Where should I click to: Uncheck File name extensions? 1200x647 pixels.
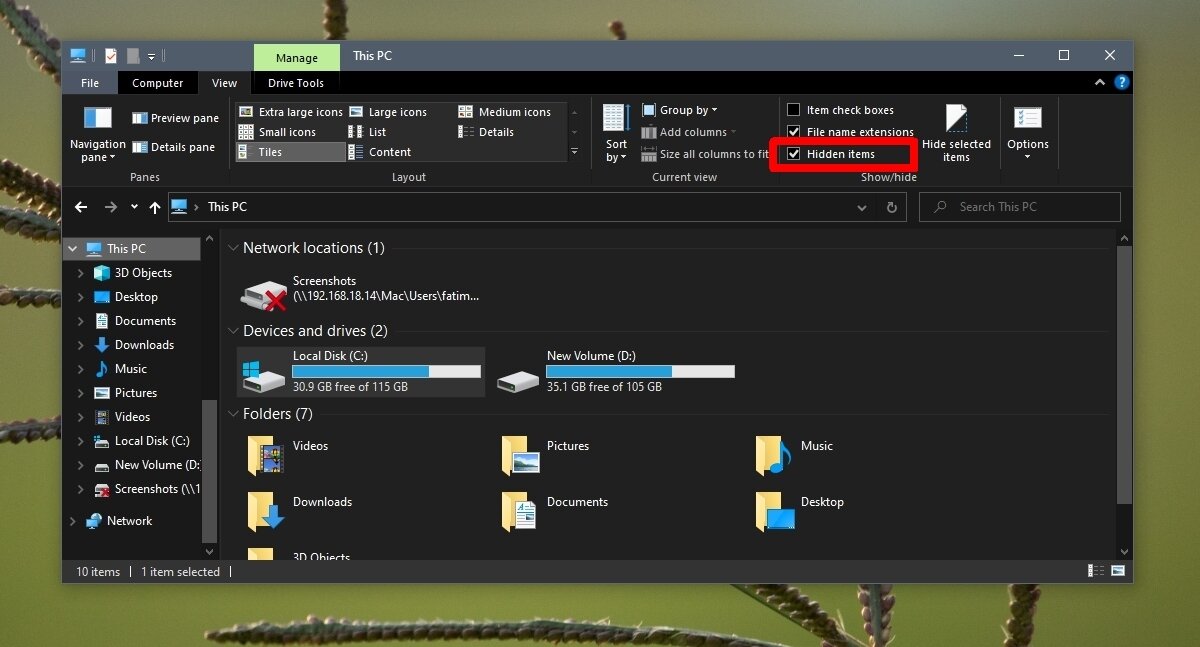pos(794,132)
